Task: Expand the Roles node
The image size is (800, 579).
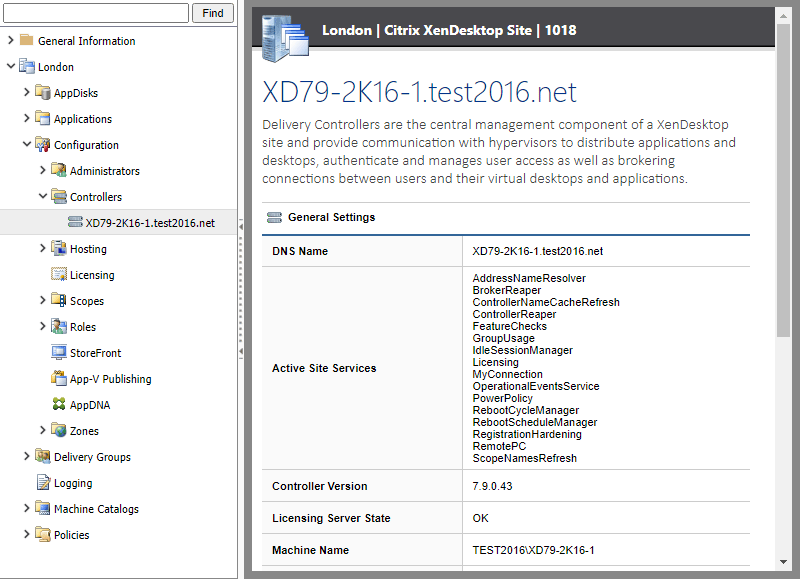Action: (x=43, y=326)
